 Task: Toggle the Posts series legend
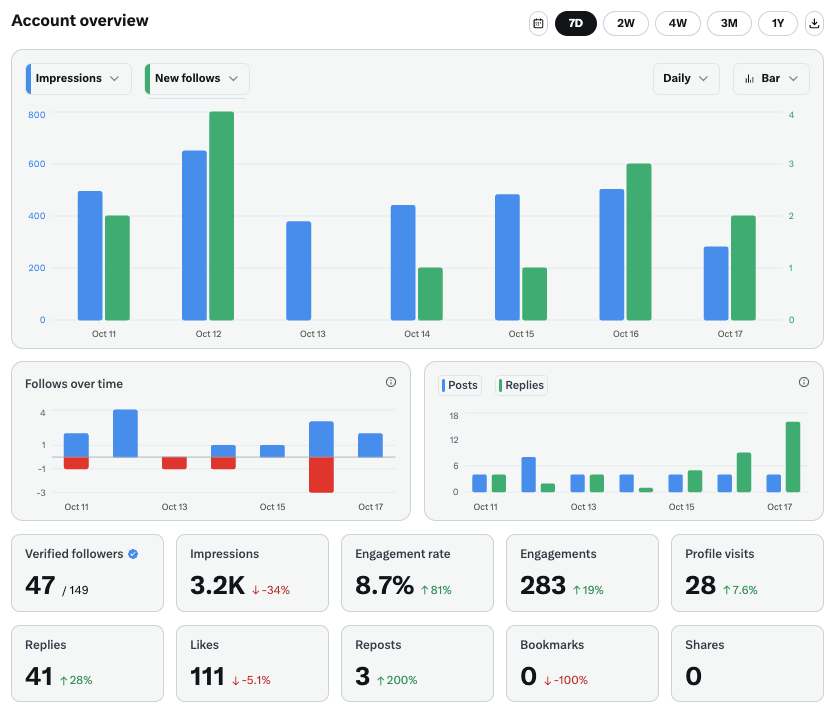[x=460, y=385]
